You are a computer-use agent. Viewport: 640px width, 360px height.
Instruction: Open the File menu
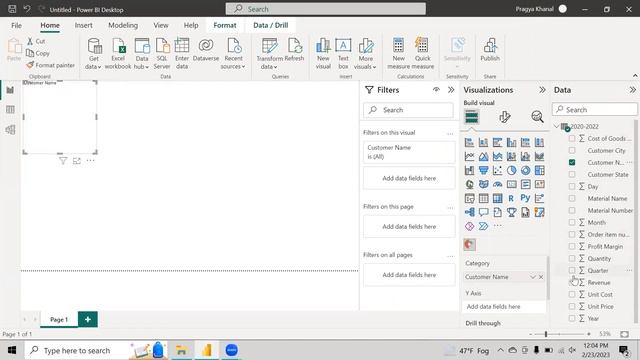pos(16,25)
